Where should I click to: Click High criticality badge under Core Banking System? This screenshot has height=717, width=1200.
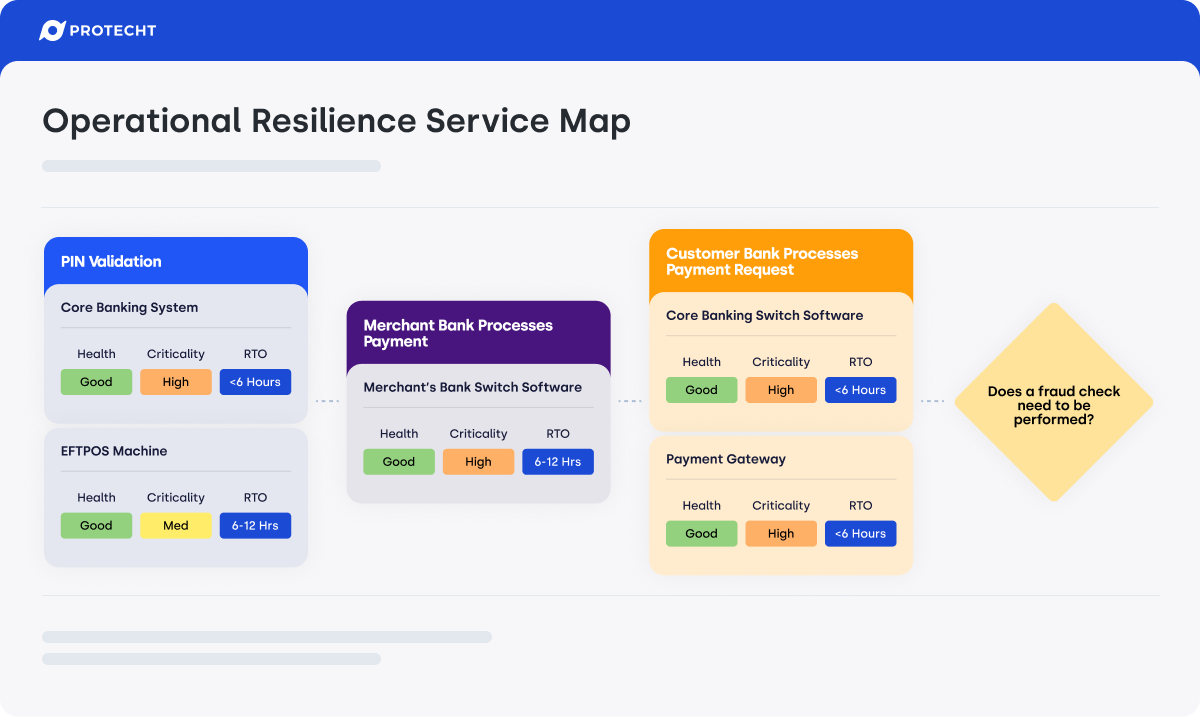(176, 382)
